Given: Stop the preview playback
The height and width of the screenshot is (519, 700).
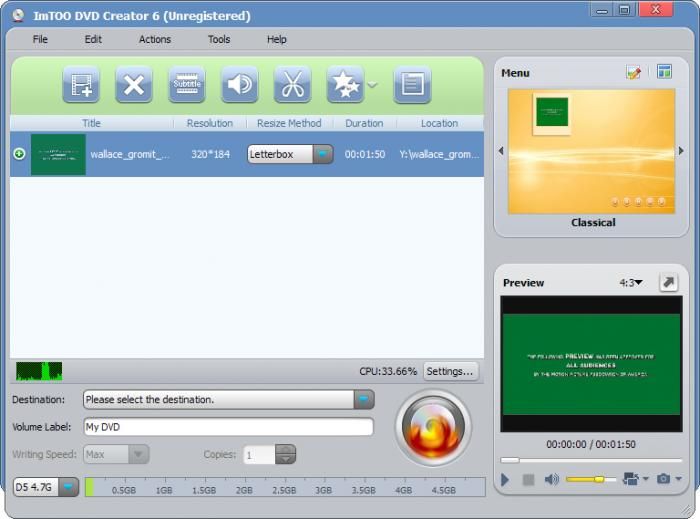Looking at the screenshot, I should [x=528, y=480].
